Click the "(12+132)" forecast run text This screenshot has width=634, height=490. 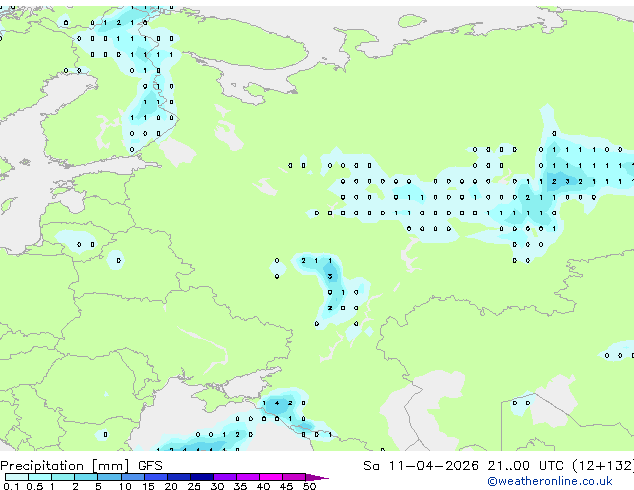click(x=603, y=466)
